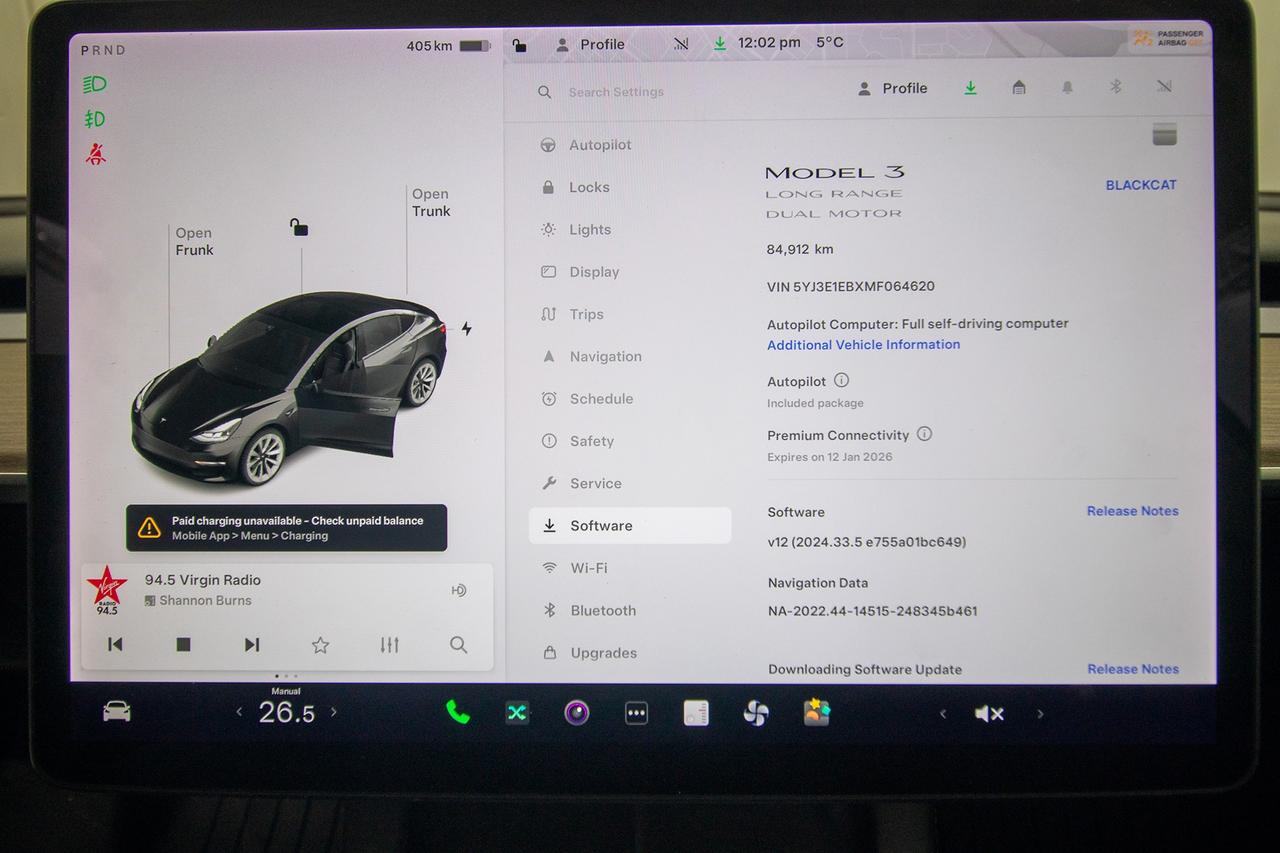Open the notifications bell icon

[x=1067, y=88]
